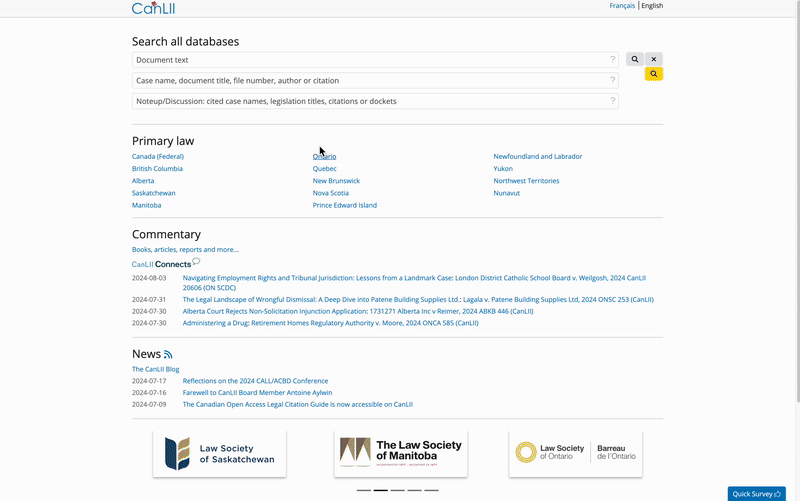Open Ontario jurisdiction link
The image size is (800, 501).
tap(324, 157)
